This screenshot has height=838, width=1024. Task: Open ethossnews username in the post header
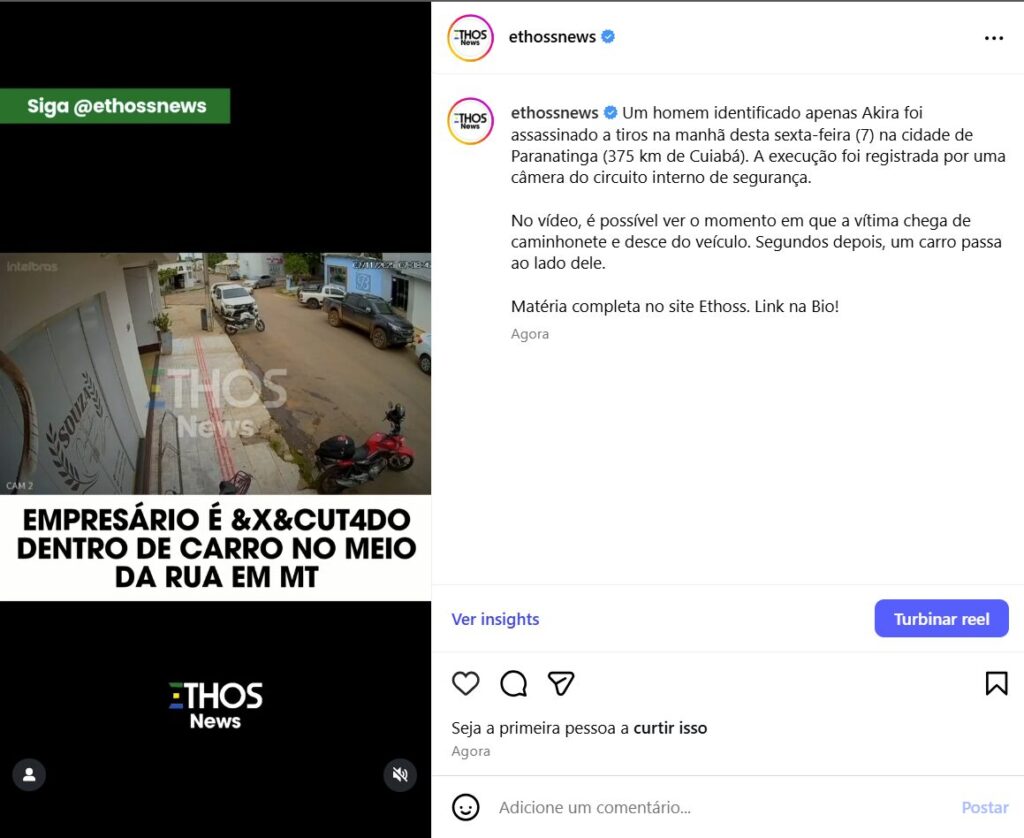click(552, 37)
